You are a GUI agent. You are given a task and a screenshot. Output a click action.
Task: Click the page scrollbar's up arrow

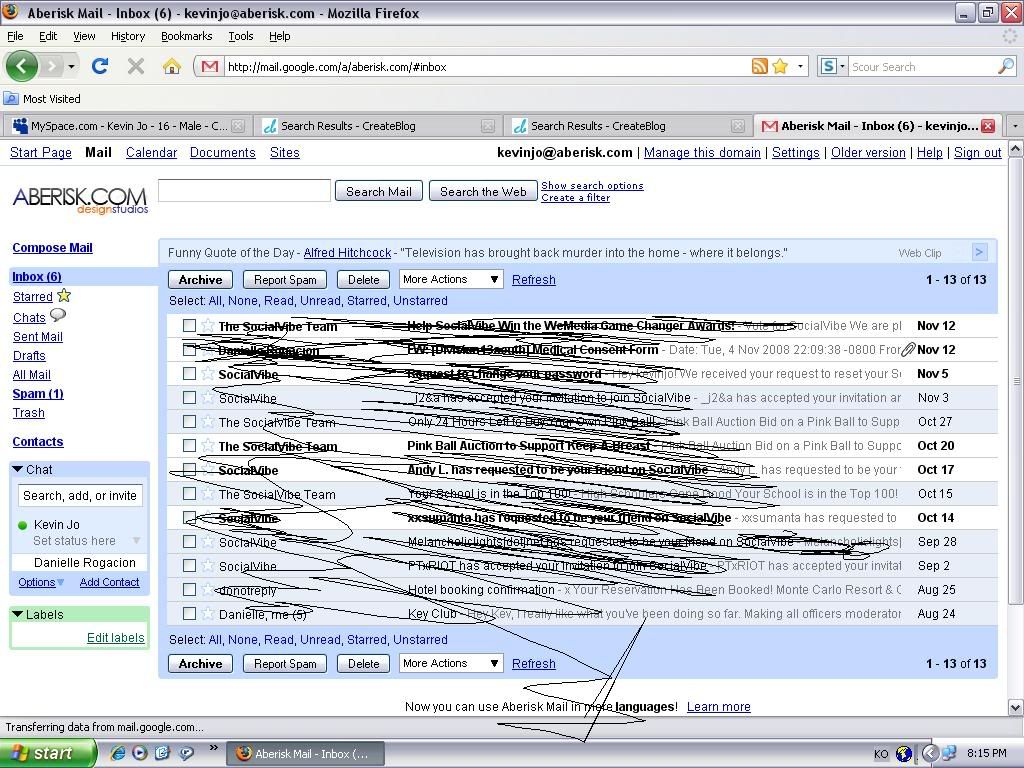[x=1016, y=150]
